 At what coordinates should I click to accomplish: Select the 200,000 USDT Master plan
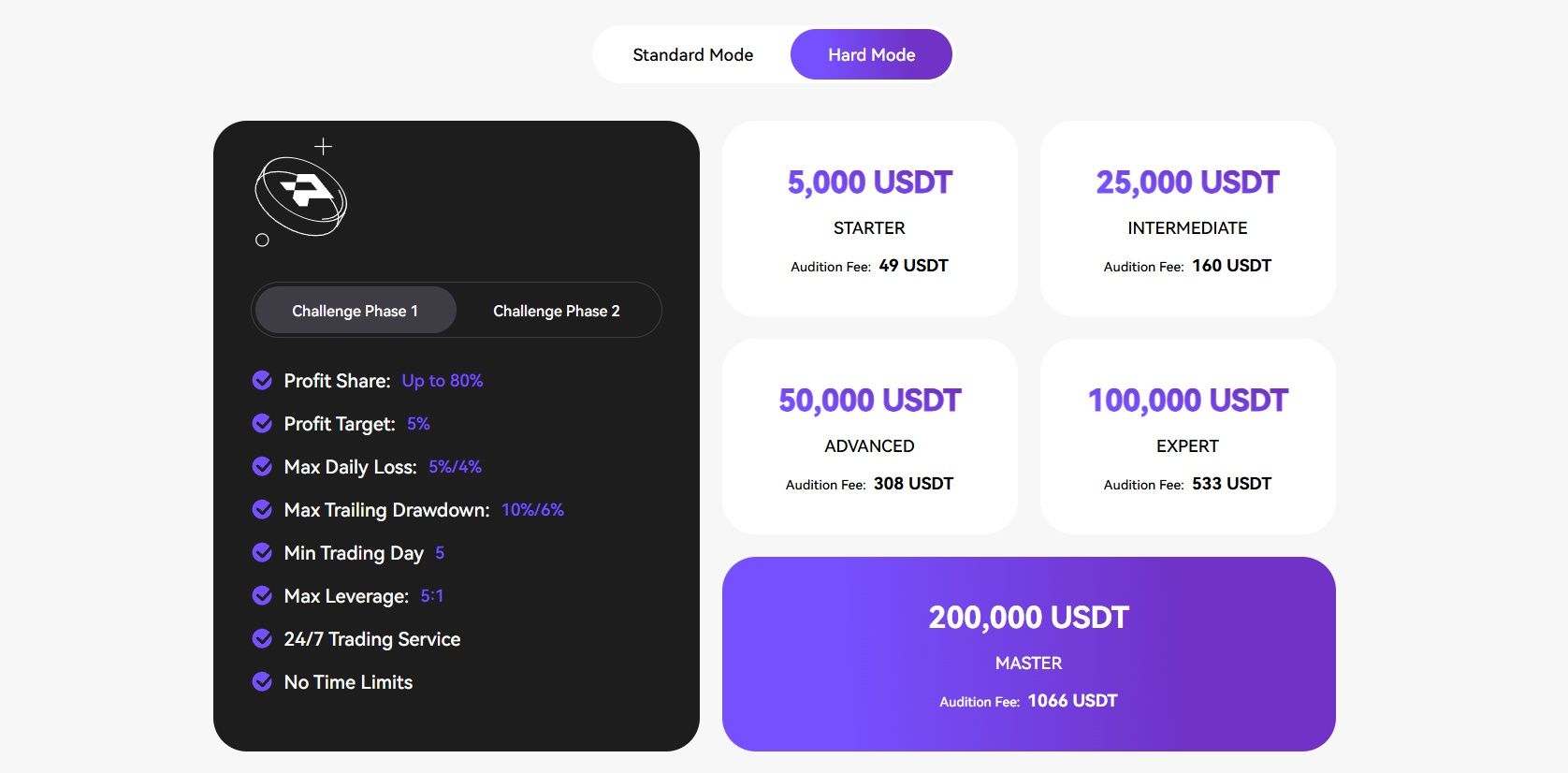1028,654
